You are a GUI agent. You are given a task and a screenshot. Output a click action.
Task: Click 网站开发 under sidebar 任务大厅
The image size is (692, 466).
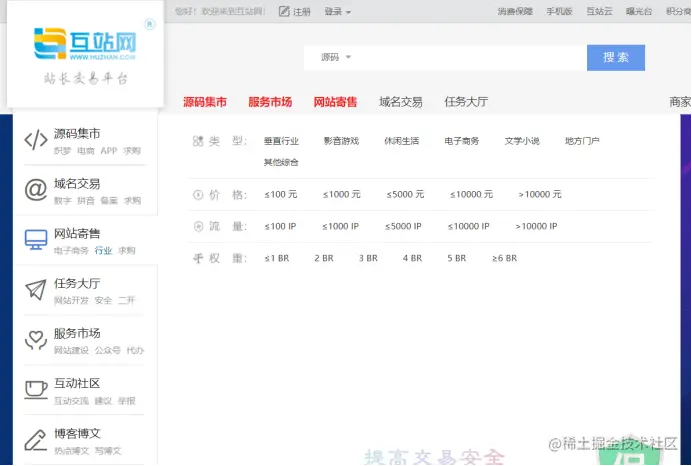[71, 301]
